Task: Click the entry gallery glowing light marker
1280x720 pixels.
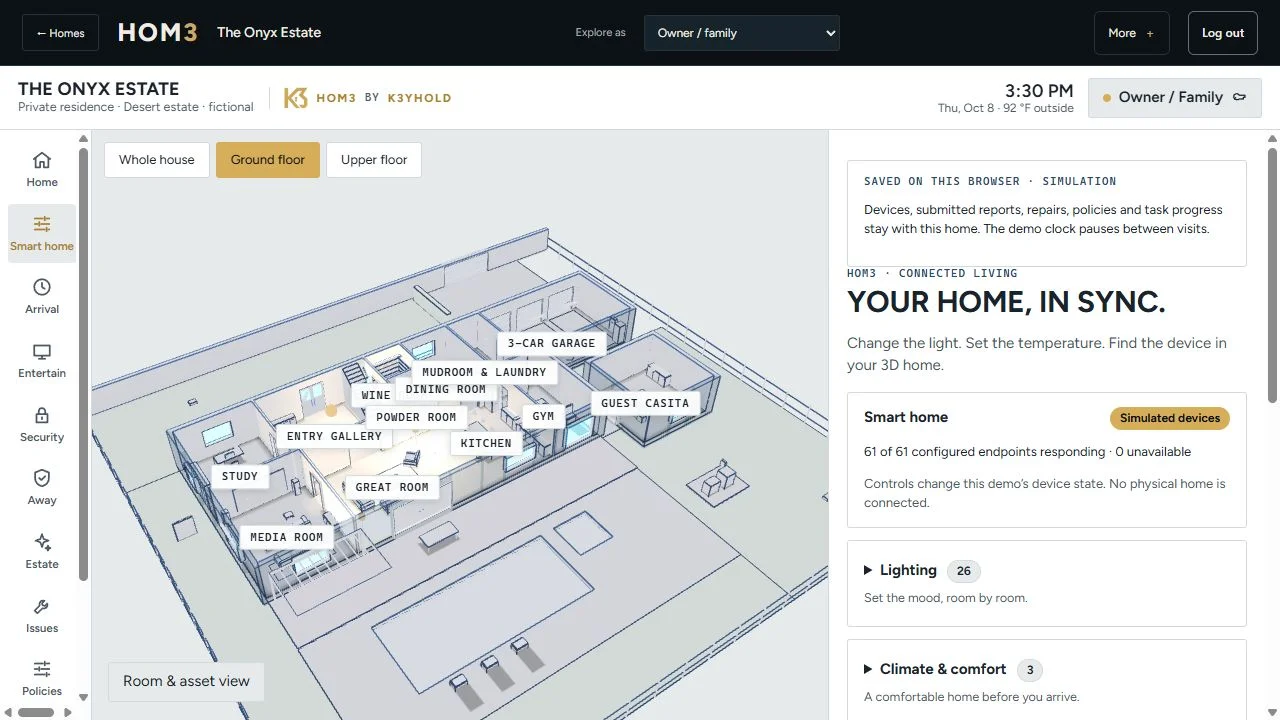Action: click(331, 410)
